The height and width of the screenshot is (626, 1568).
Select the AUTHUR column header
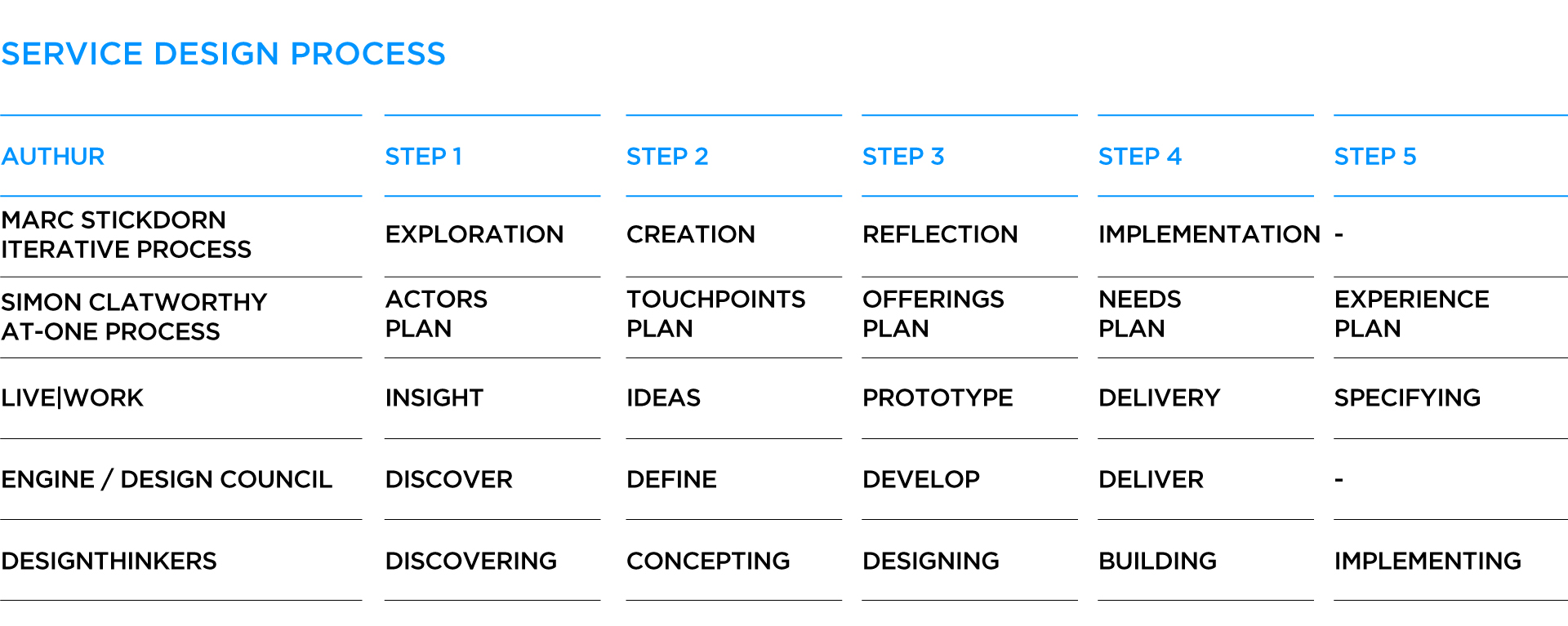tap(53, 156)
